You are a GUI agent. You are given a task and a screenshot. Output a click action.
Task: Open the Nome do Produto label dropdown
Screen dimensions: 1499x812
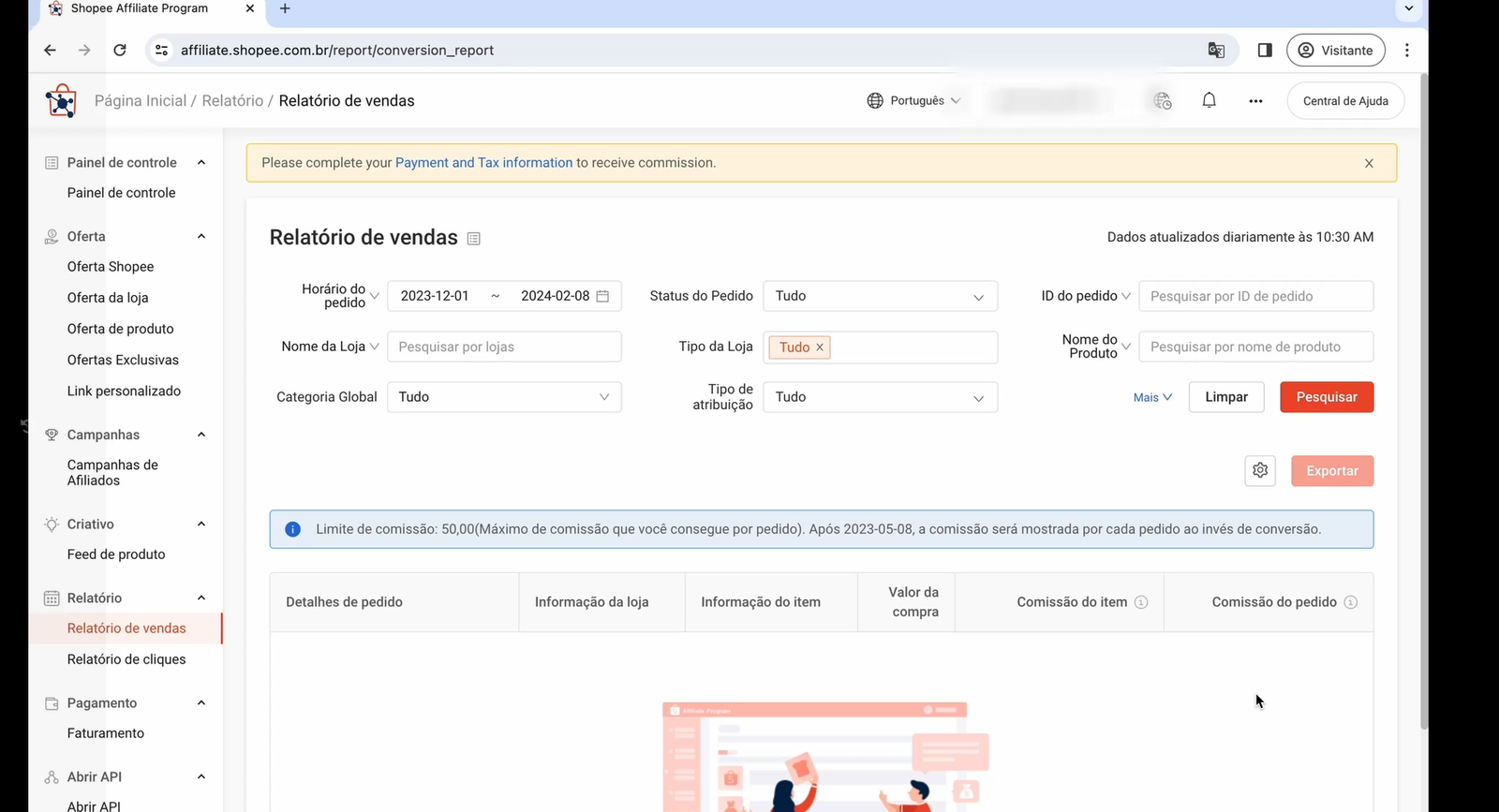coord(1096,347)
